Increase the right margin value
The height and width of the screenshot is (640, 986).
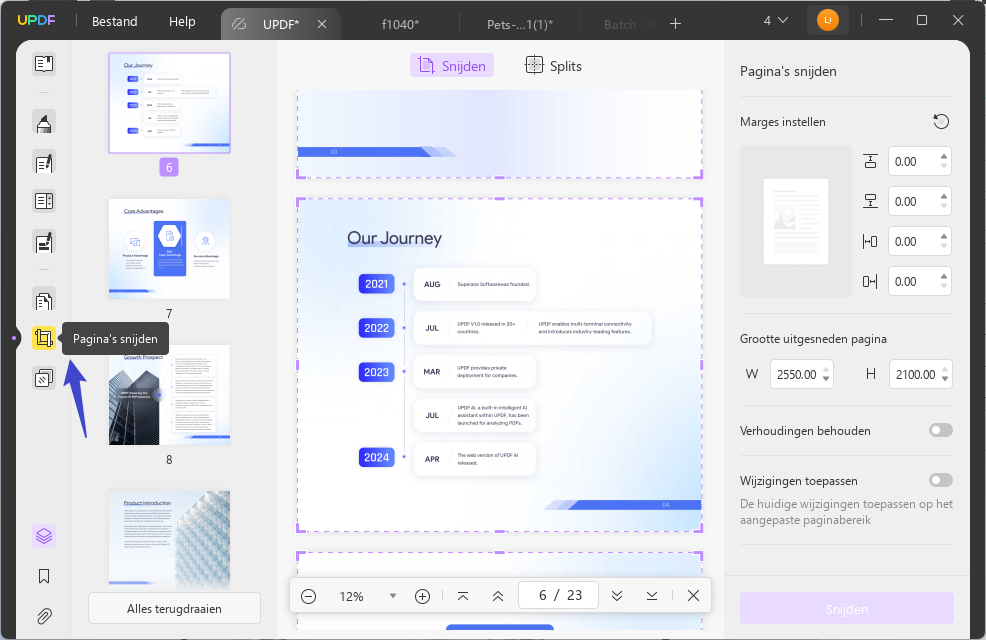click(x=944, y=277)
